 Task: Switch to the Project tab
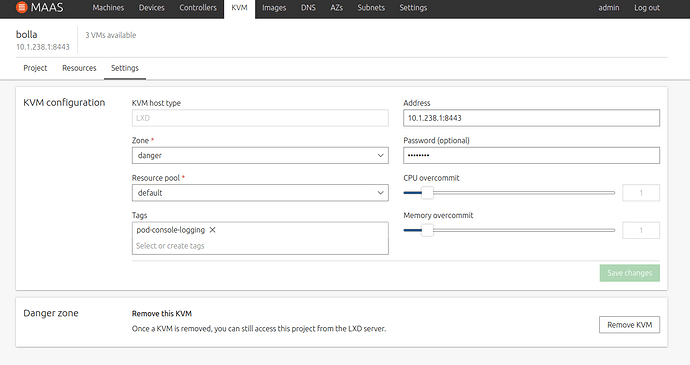click(35, 68)
